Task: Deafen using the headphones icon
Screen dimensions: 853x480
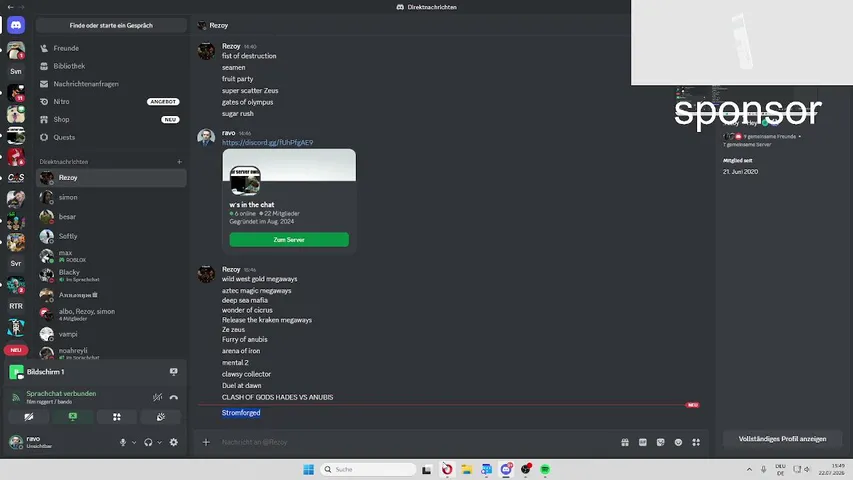Action: coord(148,442)
